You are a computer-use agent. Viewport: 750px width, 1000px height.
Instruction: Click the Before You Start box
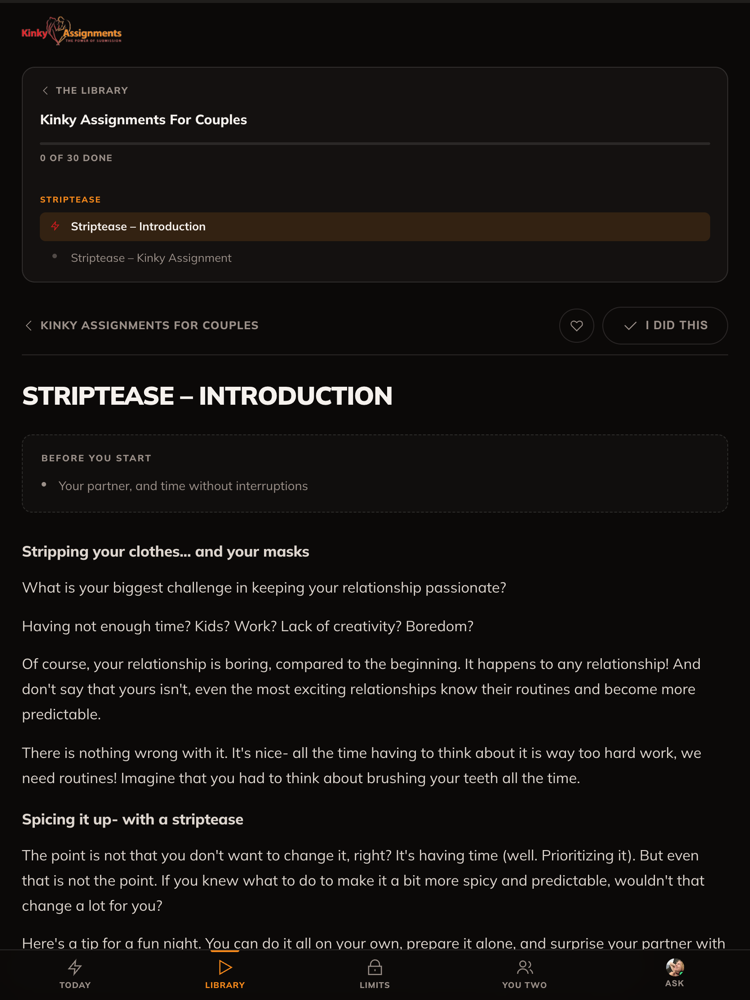[x=374, y=473]
